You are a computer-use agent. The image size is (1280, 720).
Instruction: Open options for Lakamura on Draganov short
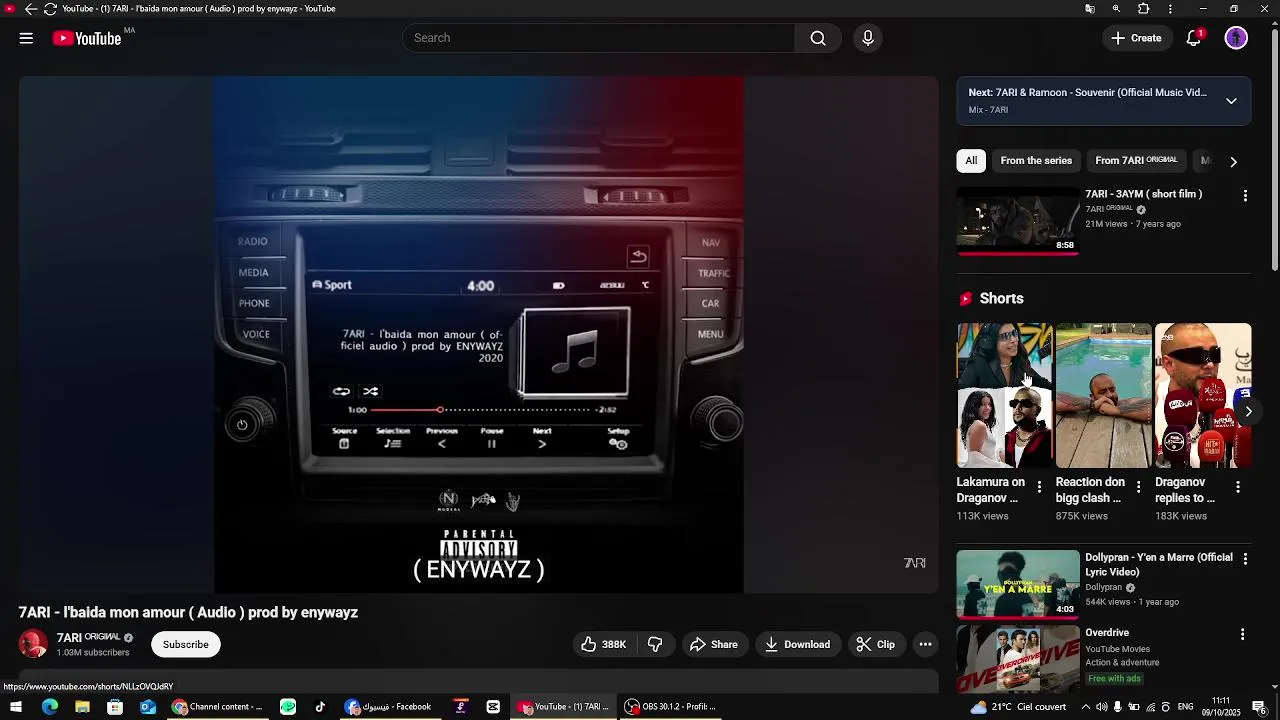click(x=1039, y=487)
